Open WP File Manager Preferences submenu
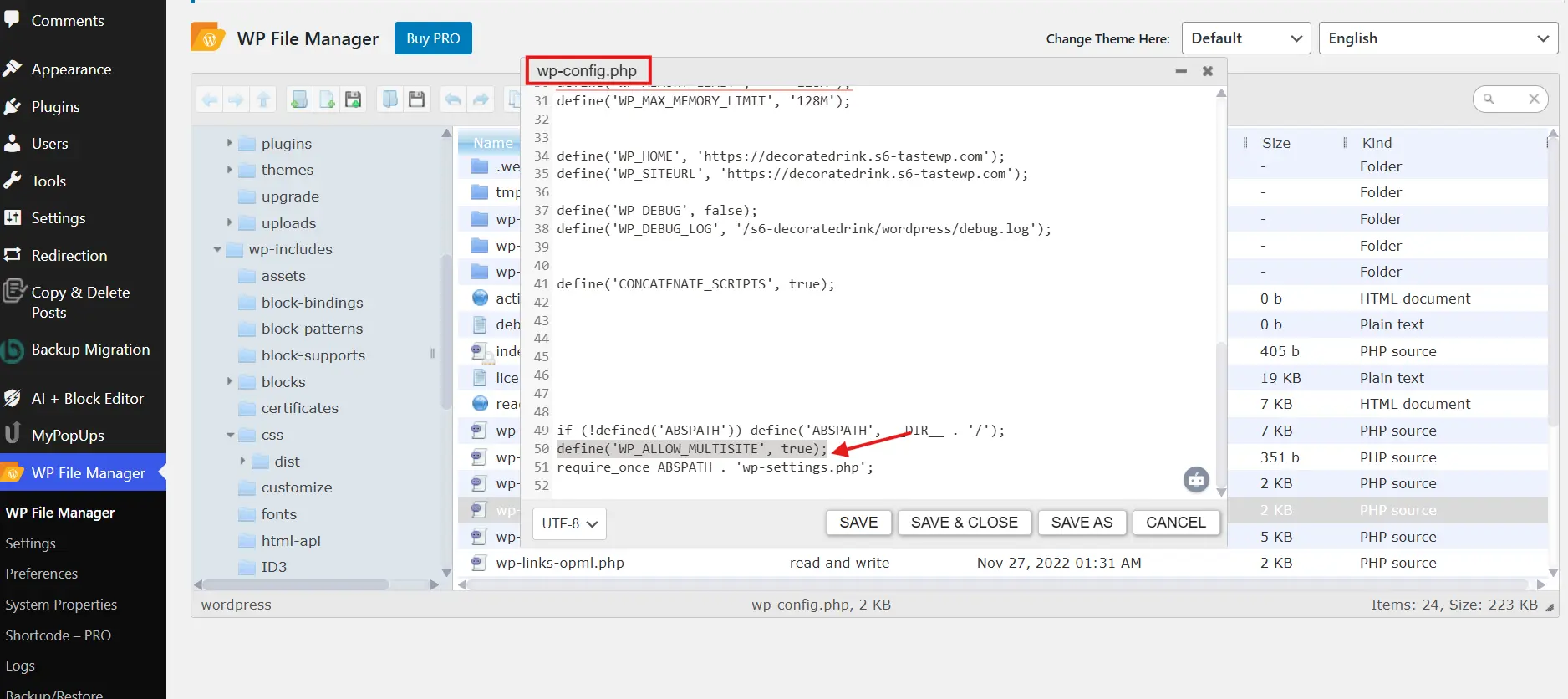 [x=41, y=574]
